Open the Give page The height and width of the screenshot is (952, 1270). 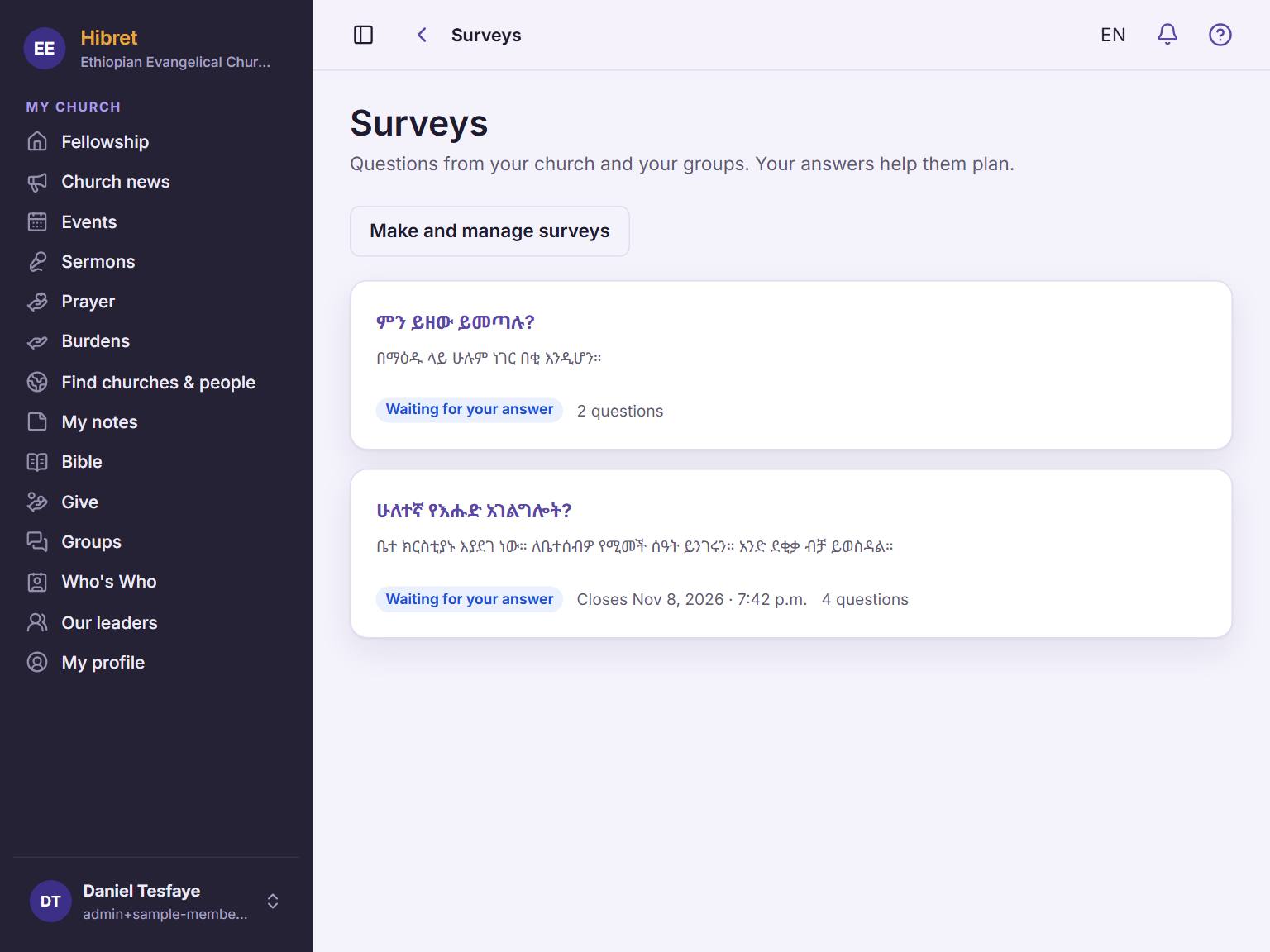tap(156, 502)
